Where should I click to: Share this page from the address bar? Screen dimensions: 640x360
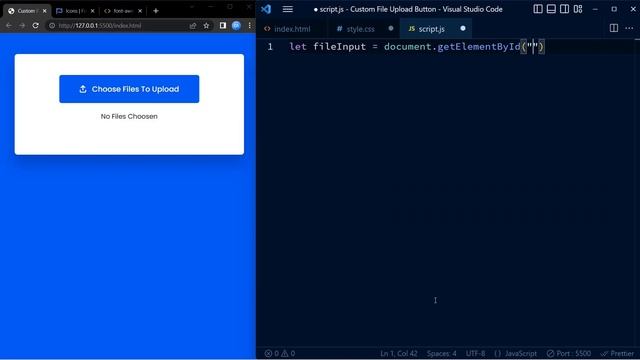193,25
